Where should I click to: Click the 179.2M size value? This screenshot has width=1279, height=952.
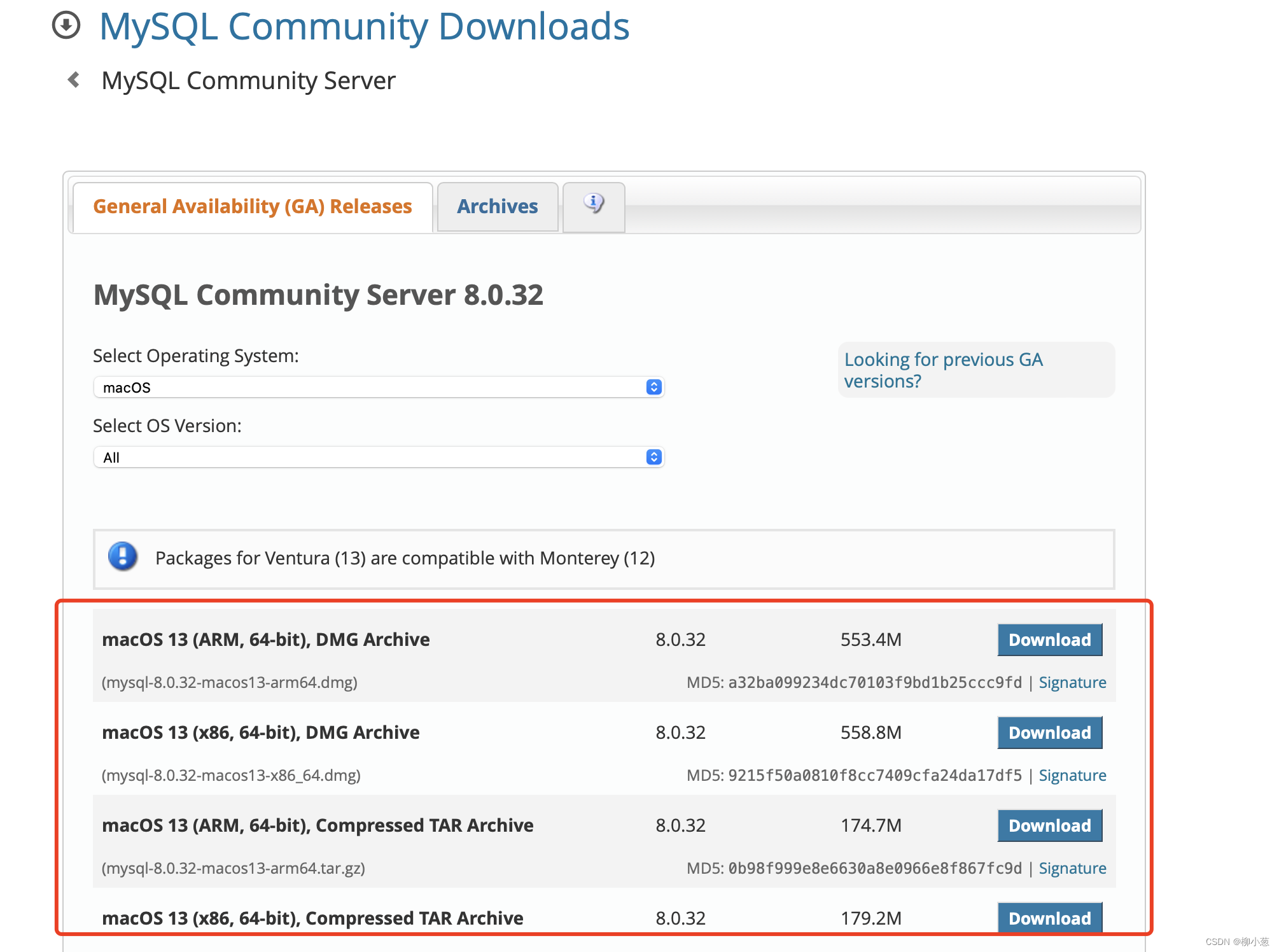[871, 918]
